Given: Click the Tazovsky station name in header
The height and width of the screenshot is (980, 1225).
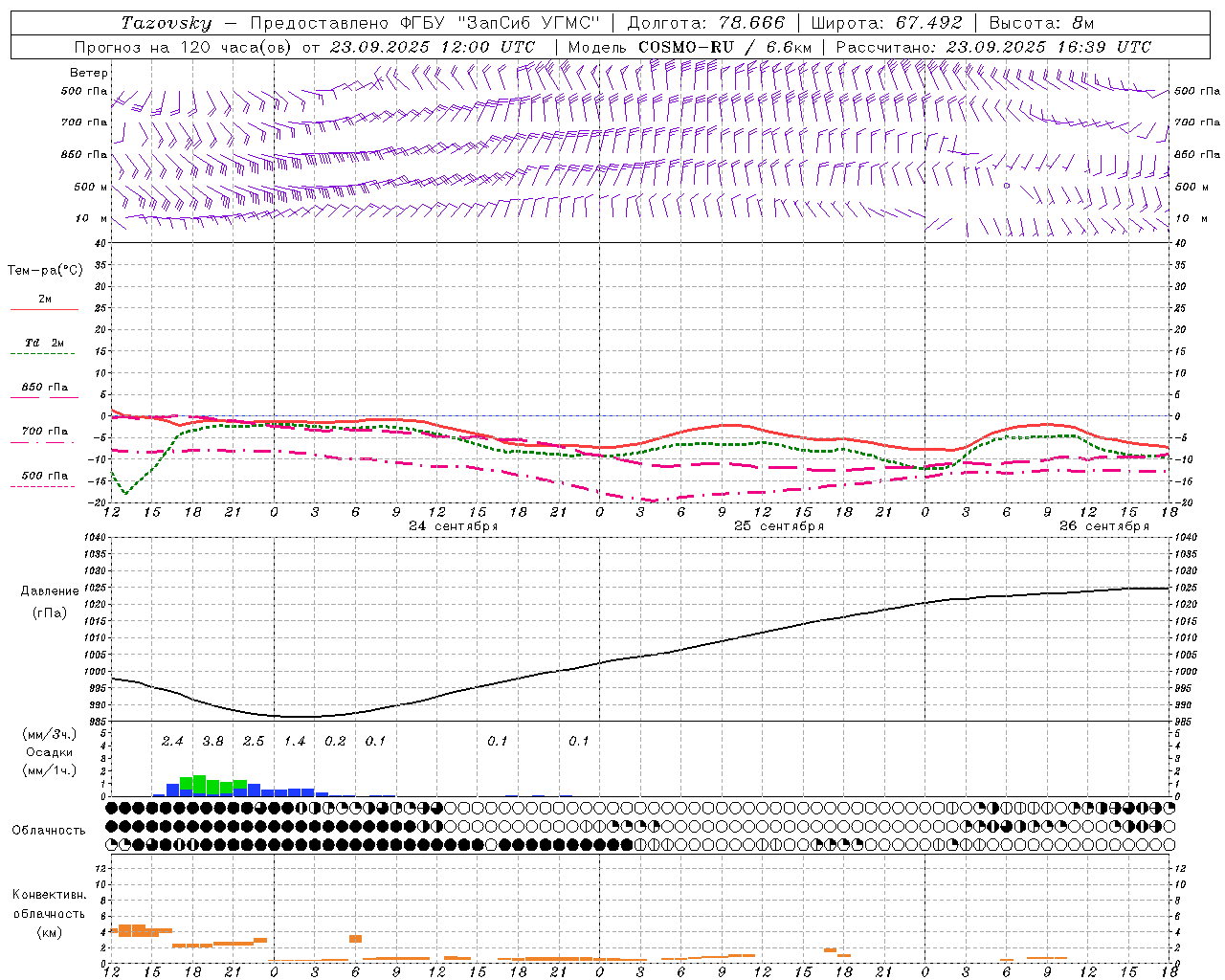Looking at the screenshot, I should click(167, 23).
